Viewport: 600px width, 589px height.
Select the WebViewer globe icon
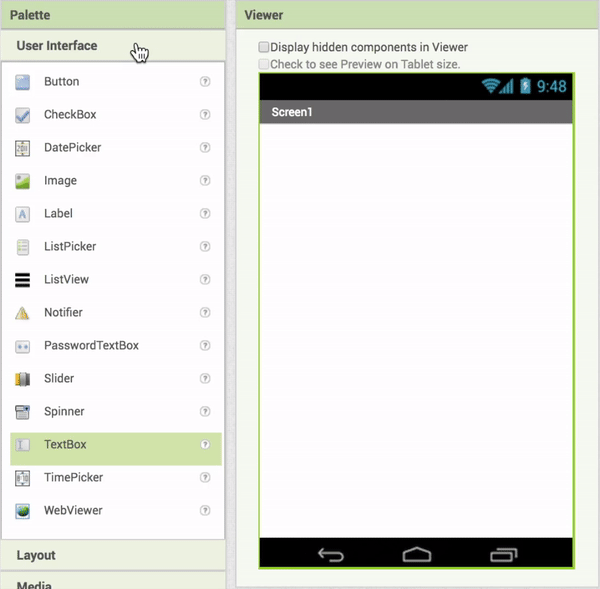pos(23,511)
